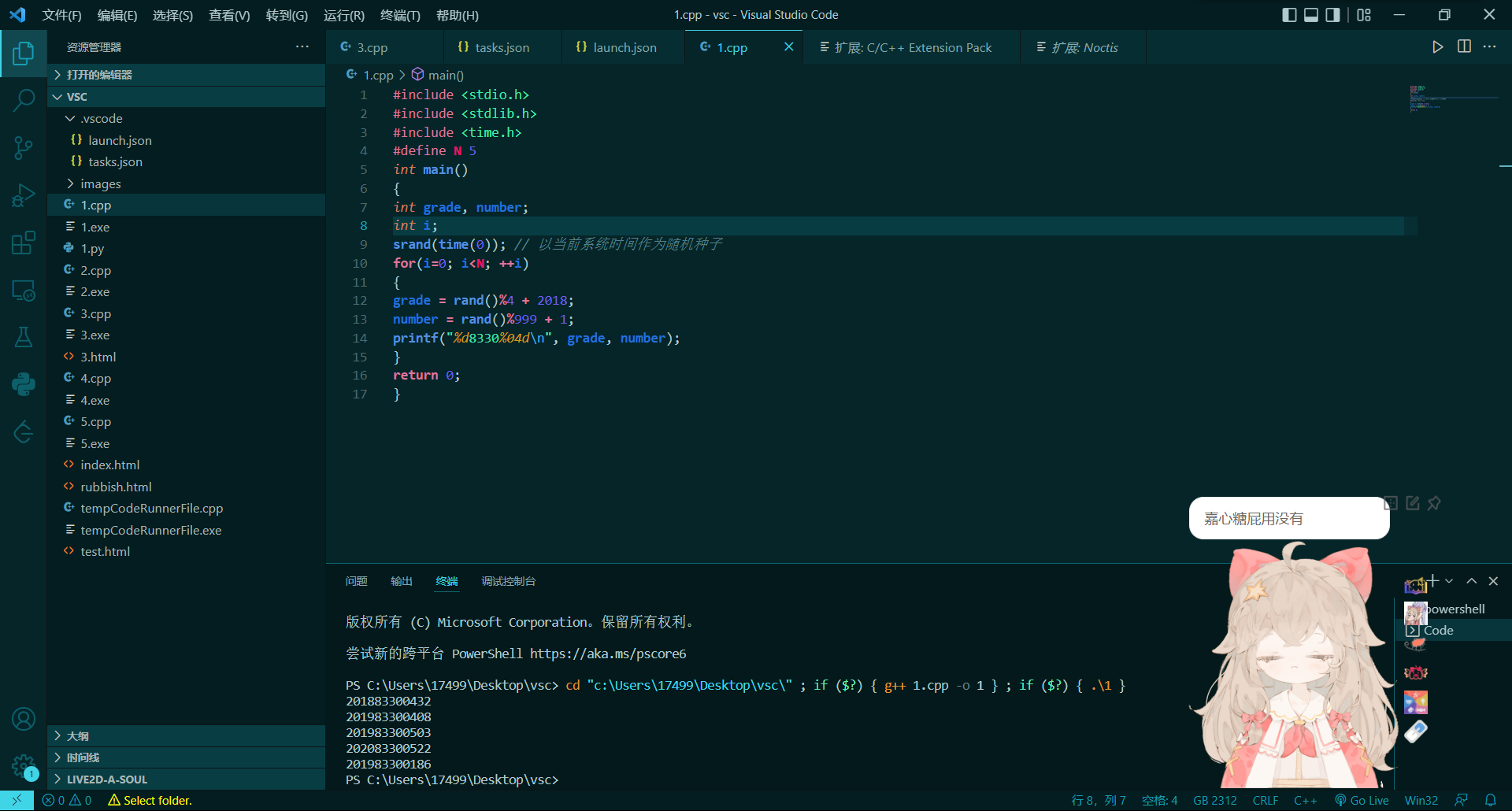Switch to the 扩展: Noctis tab
Viewport: 1512px width, 811px height.
(1084, 47)
